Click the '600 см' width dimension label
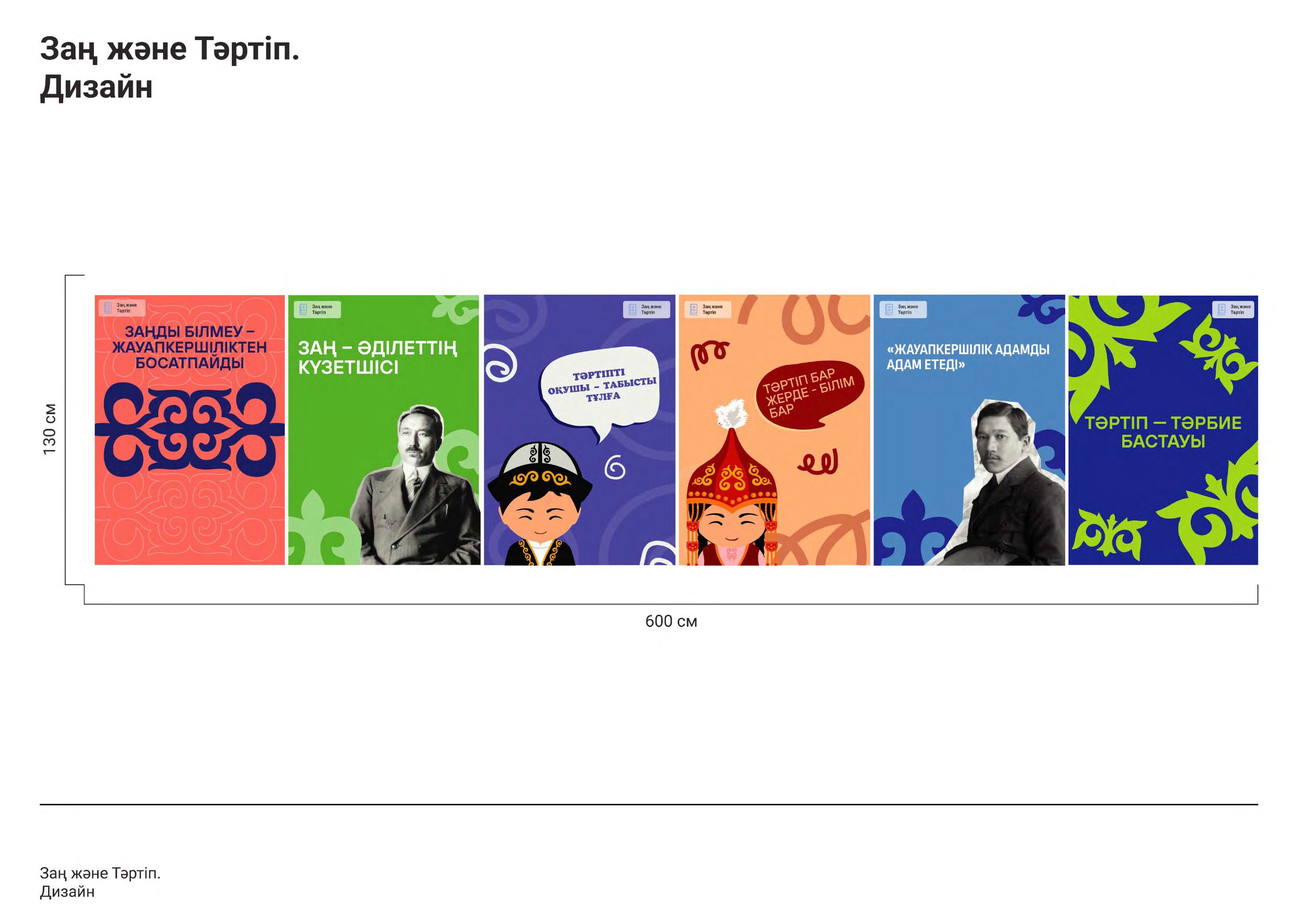The height and width of the screenshot is (924, 1299). click(671, 621)
